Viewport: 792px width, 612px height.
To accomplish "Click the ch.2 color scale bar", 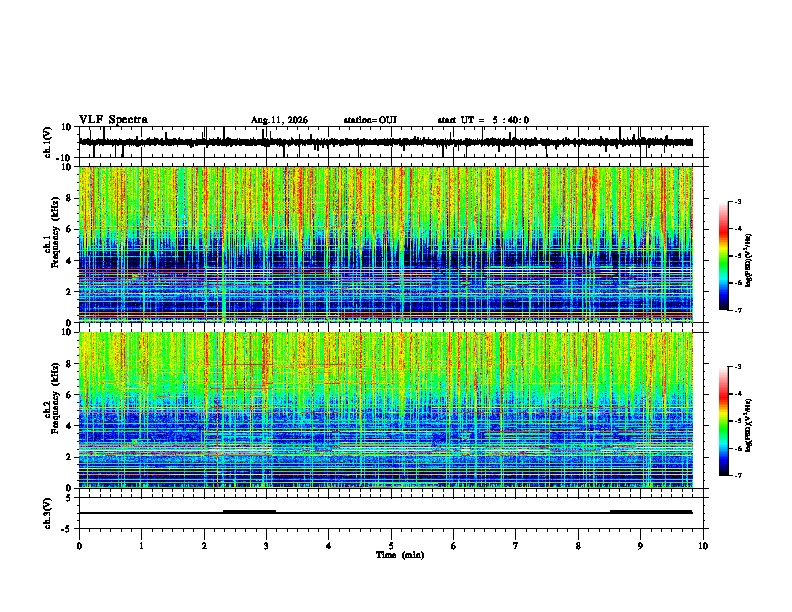I will [x=724, y=421].
